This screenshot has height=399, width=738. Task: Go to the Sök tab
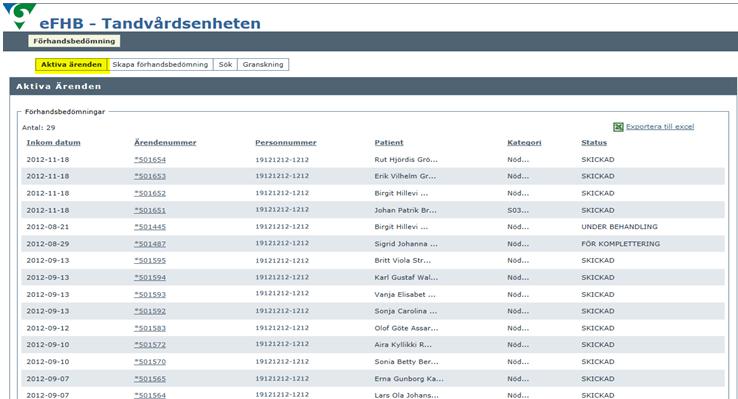point(225,64)
